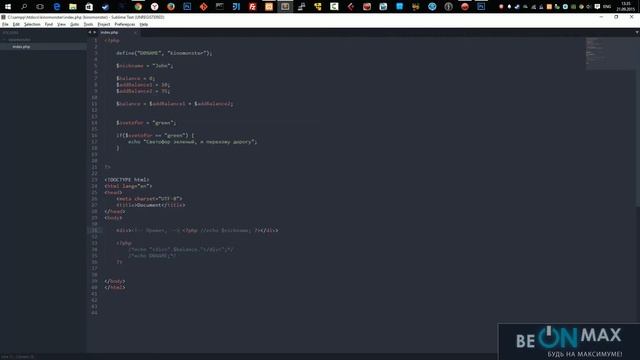Open the tab list dropdown arrow

pyautogui.click(x=637, y=32)
